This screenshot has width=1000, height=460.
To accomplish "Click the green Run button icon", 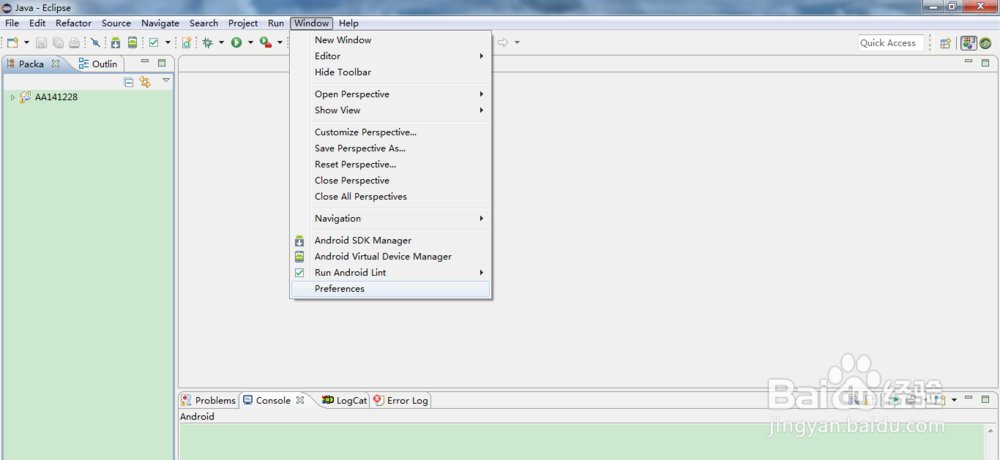I will 237,43.
